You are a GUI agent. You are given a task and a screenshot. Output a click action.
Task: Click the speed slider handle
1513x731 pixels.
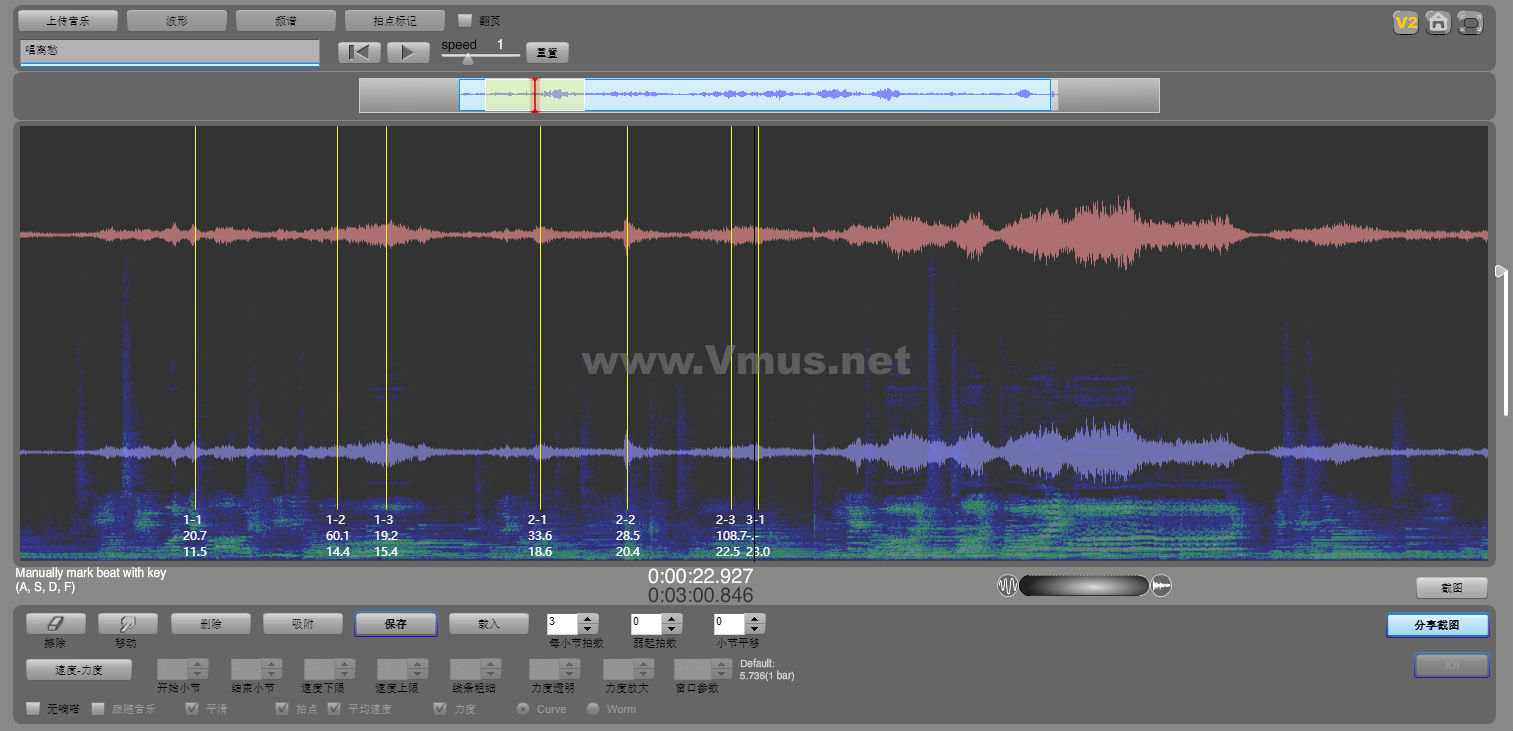pyautogui.click(x=467, y=58)
